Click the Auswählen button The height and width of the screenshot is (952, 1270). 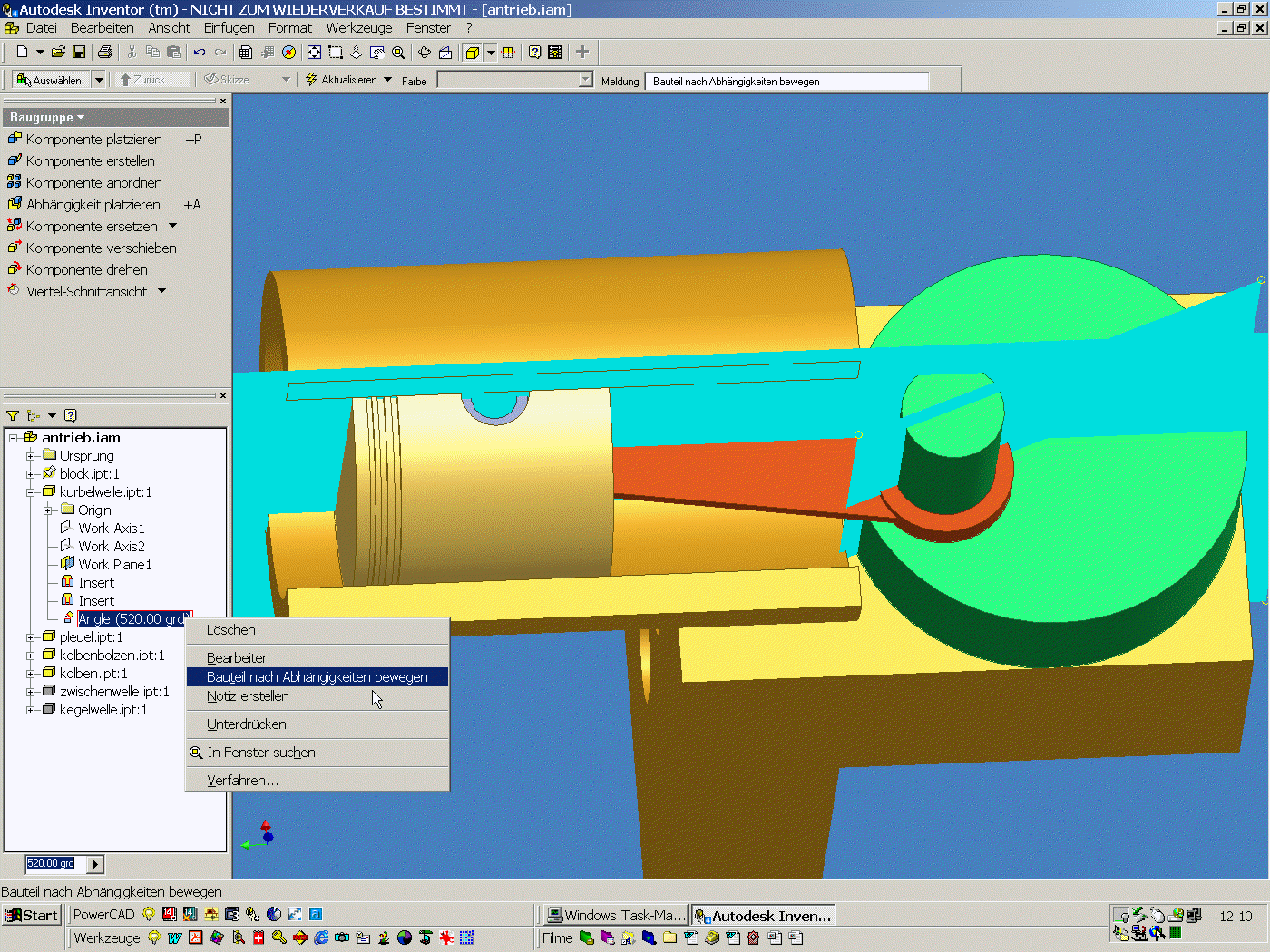[50, 80]
